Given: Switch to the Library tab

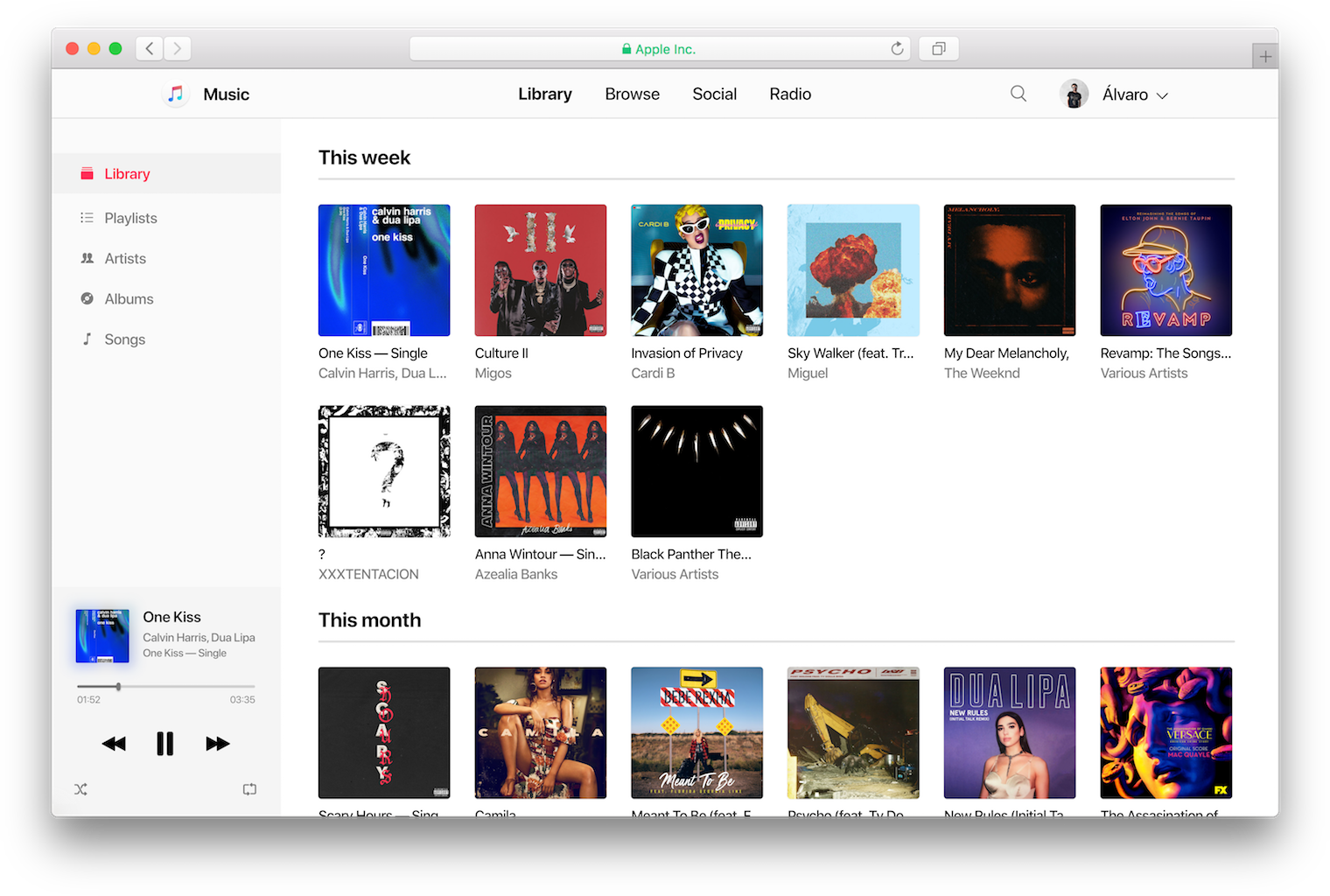Looking at the screenshot, I should click(x=545, y=94).
